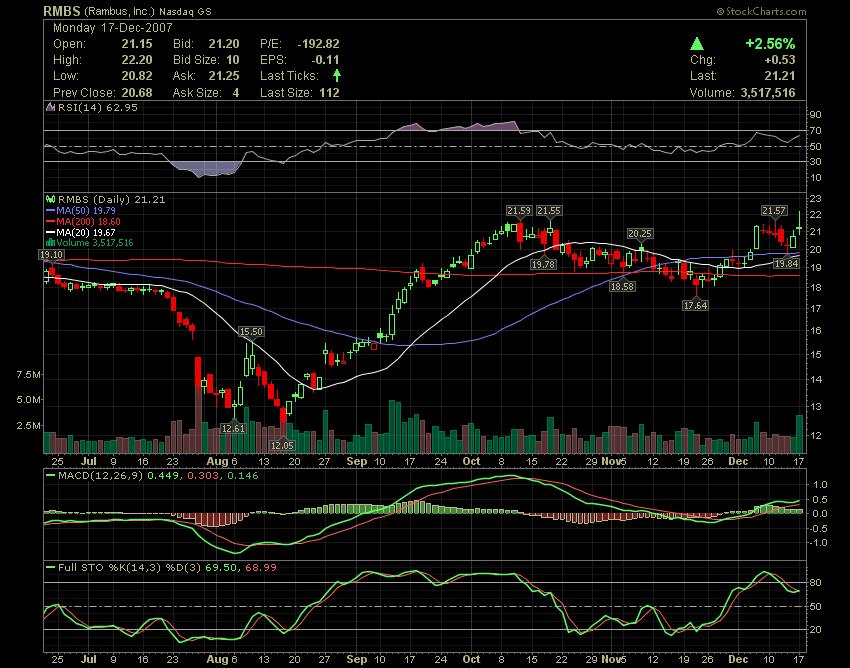Click the 19.78 price label

(543, 265)
